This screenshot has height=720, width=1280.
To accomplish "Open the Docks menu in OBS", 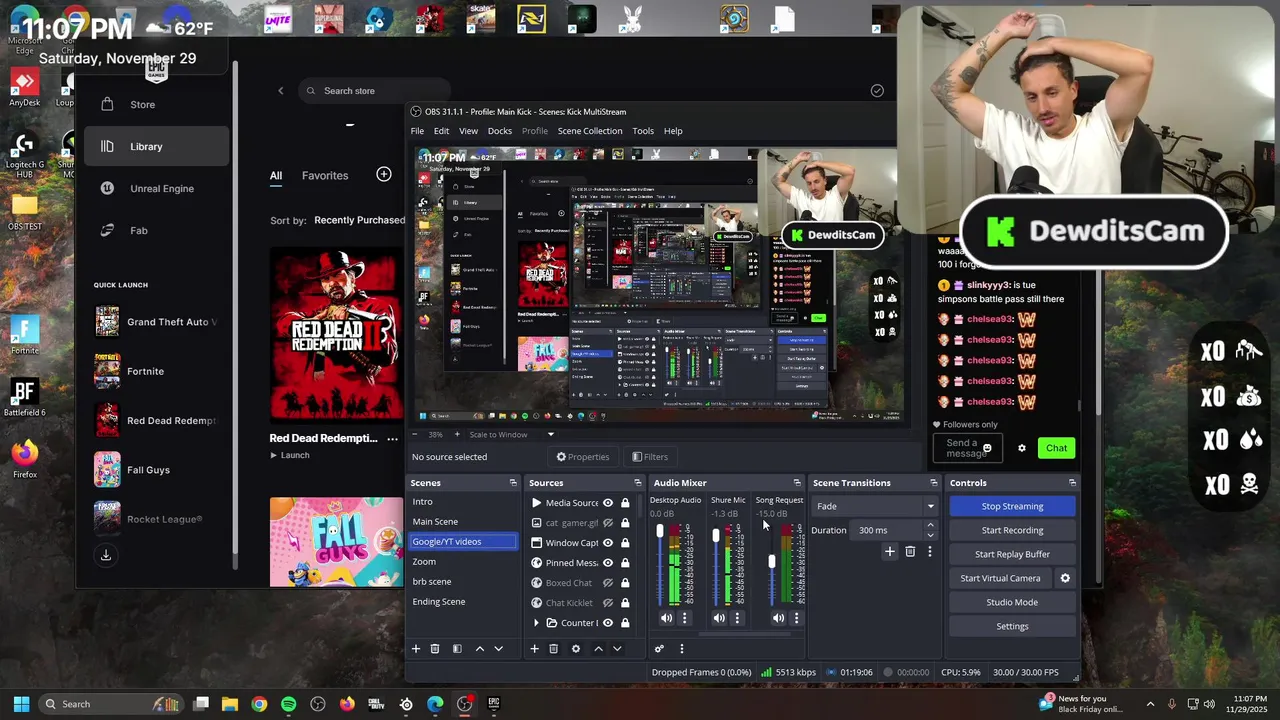I will tap(499, 131).
